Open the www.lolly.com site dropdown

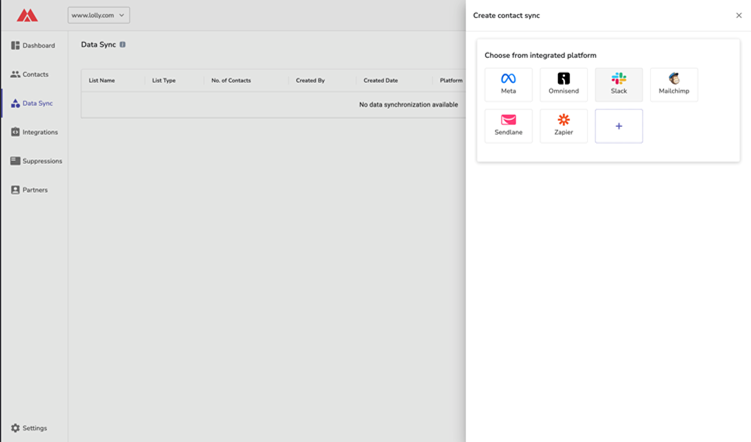click(98, 15)
